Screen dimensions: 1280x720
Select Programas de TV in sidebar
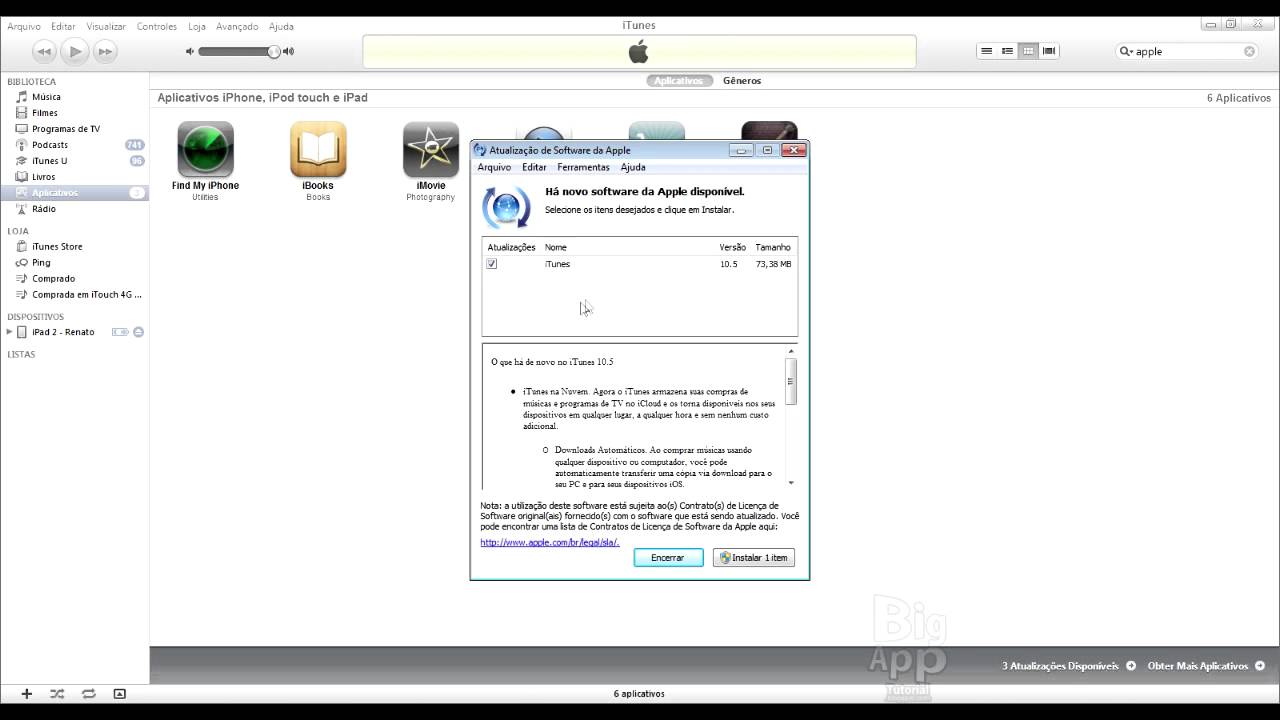coord(65,129)
